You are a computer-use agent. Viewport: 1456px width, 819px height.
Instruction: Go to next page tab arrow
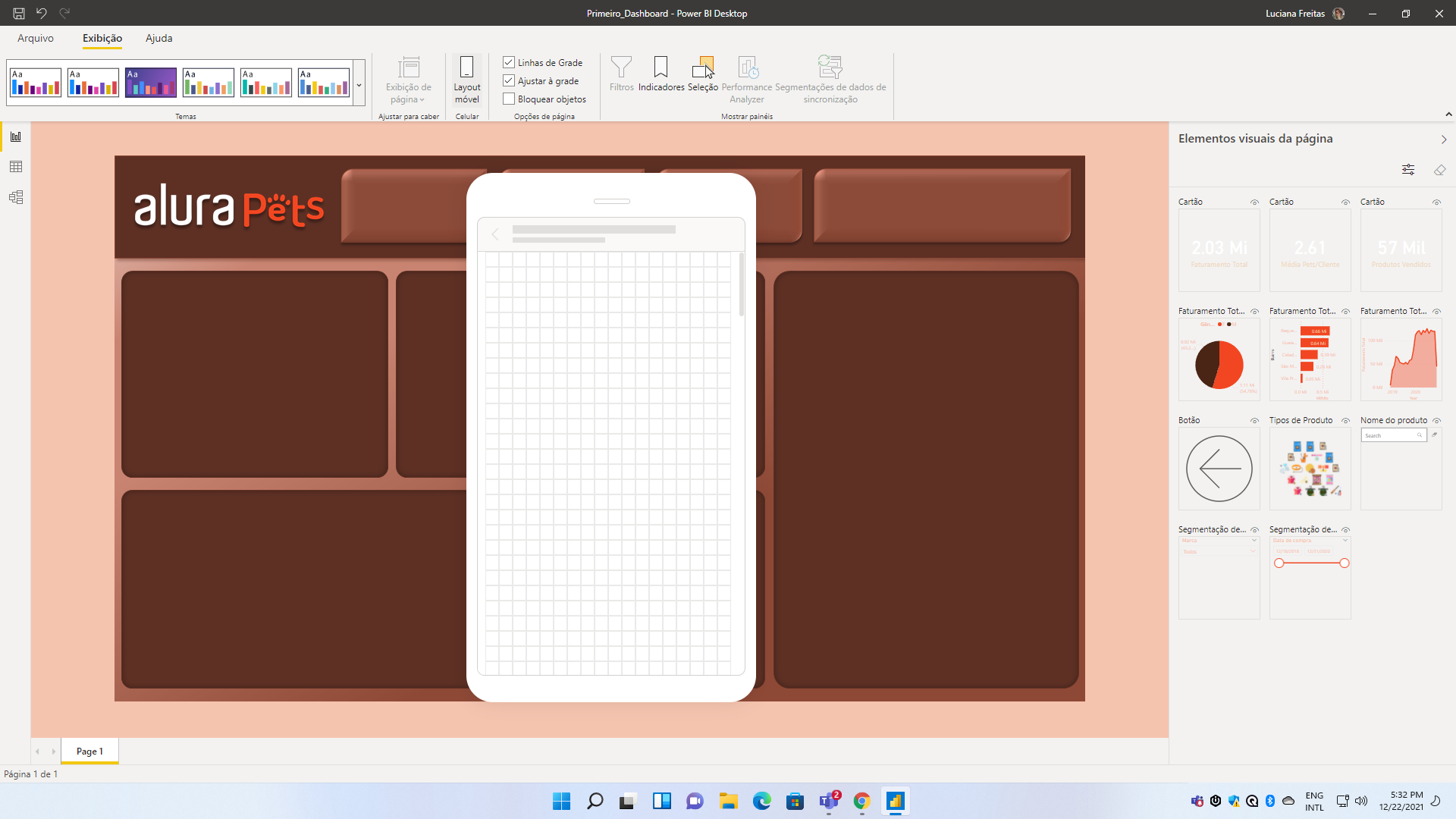53,752
